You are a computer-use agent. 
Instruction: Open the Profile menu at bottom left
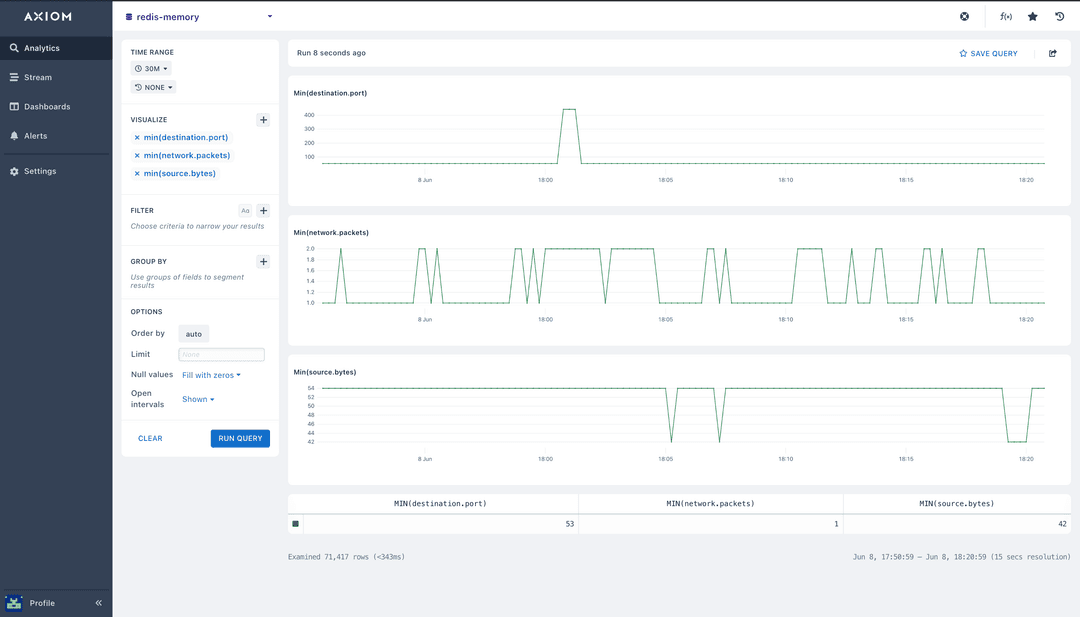41,603
